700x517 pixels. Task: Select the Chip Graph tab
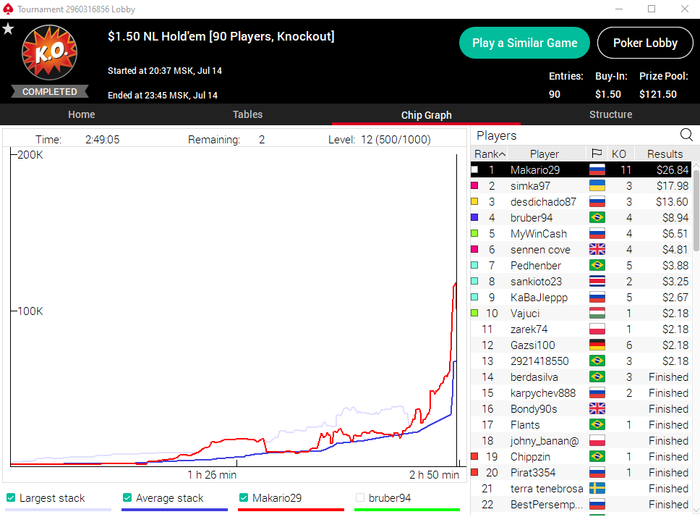[426, 115]
